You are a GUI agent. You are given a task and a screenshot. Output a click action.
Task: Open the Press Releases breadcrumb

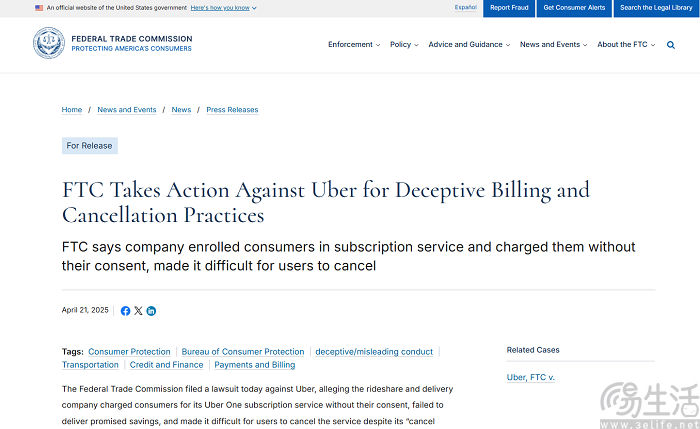232,110
